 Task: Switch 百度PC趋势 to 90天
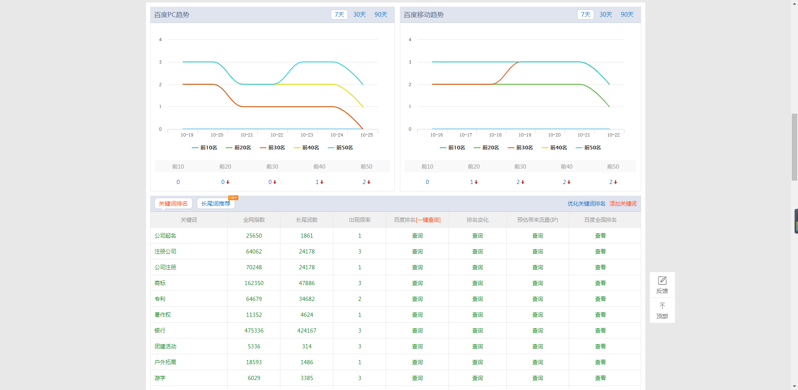click(381, 15)
